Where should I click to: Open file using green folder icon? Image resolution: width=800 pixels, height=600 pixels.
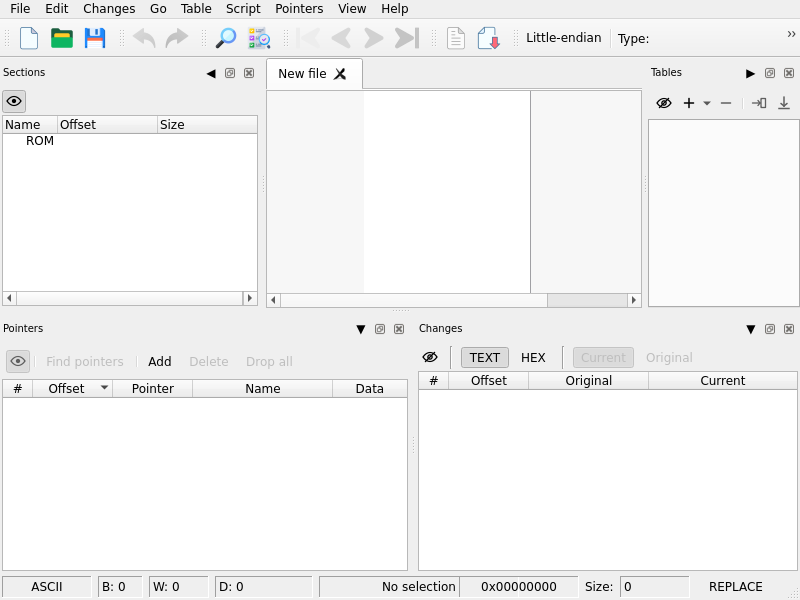(x=62, y=38)
